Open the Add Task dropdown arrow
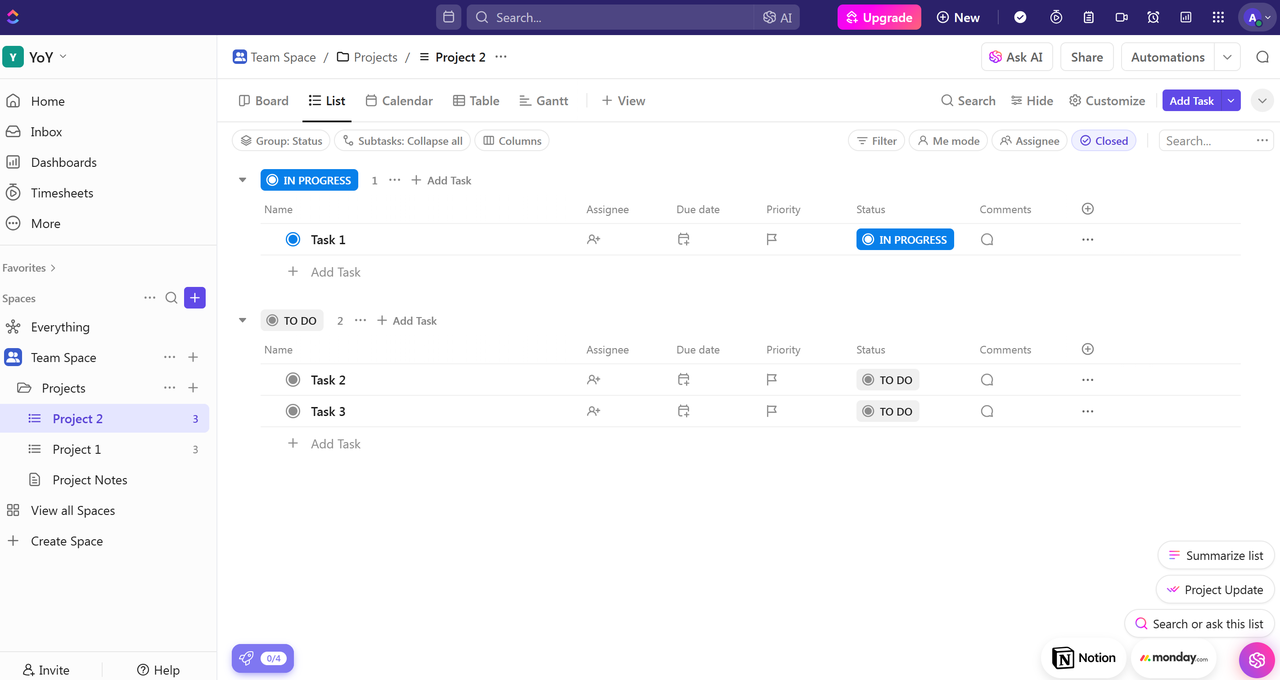Viewport: 1280px width, 680px height. [x=1232, y=101]
